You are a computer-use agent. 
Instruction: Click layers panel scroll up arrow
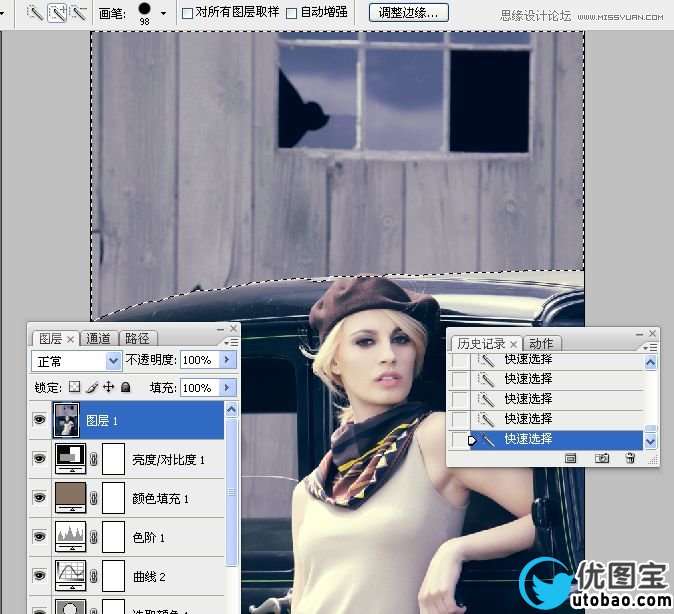click(x=231, y=409)
